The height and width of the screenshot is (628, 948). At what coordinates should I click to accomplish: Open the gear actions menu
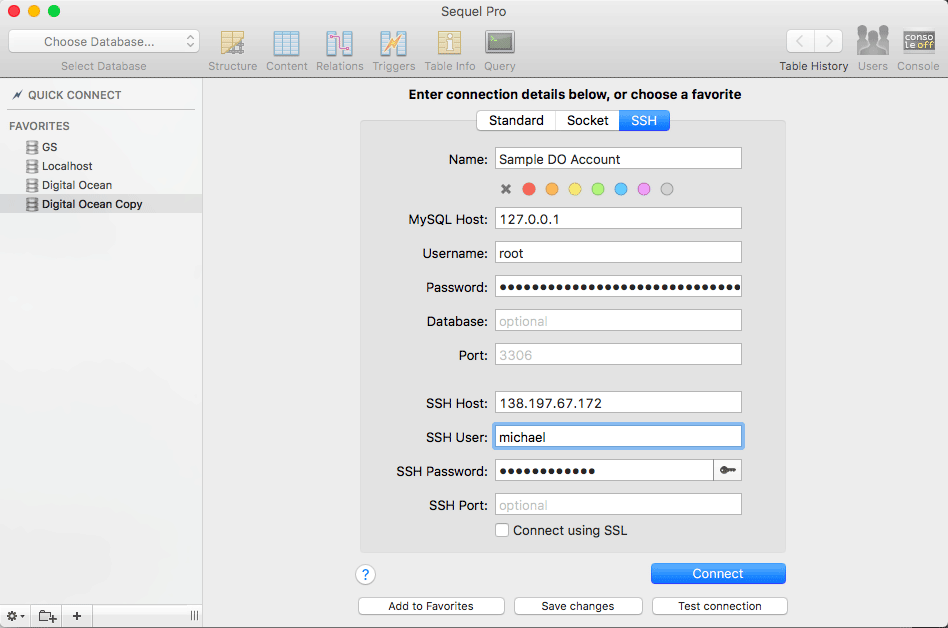[x=15, y=616]
